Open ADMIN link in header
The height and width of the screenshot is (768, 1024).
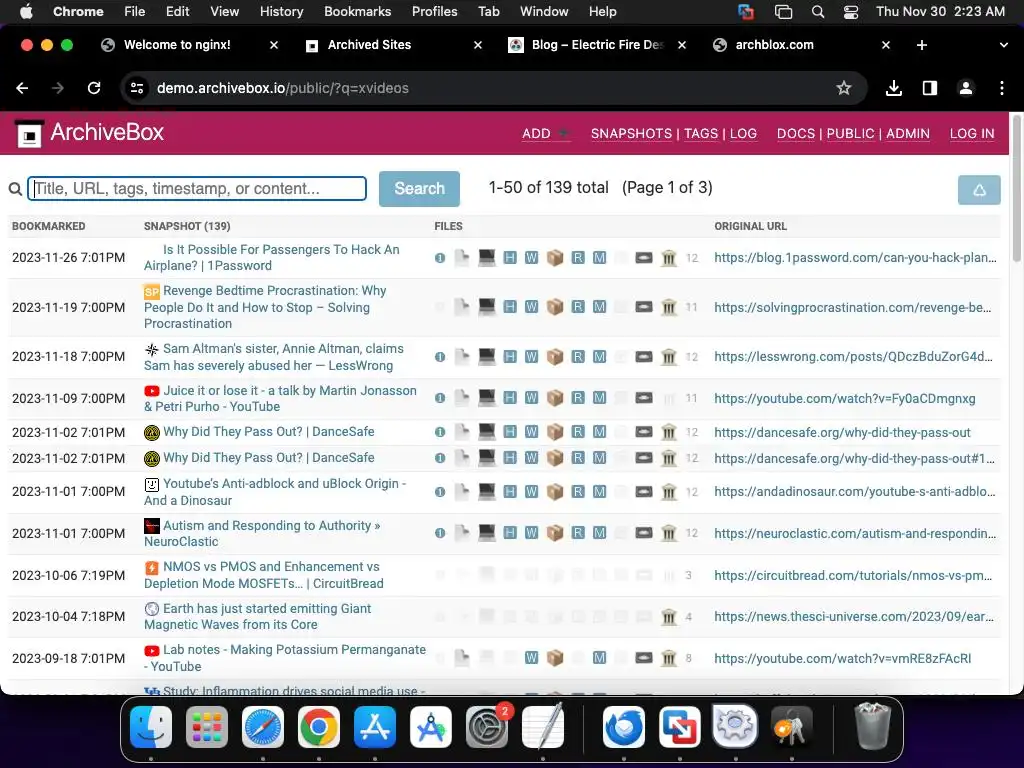pyautogui.click(x=908, y=133)
